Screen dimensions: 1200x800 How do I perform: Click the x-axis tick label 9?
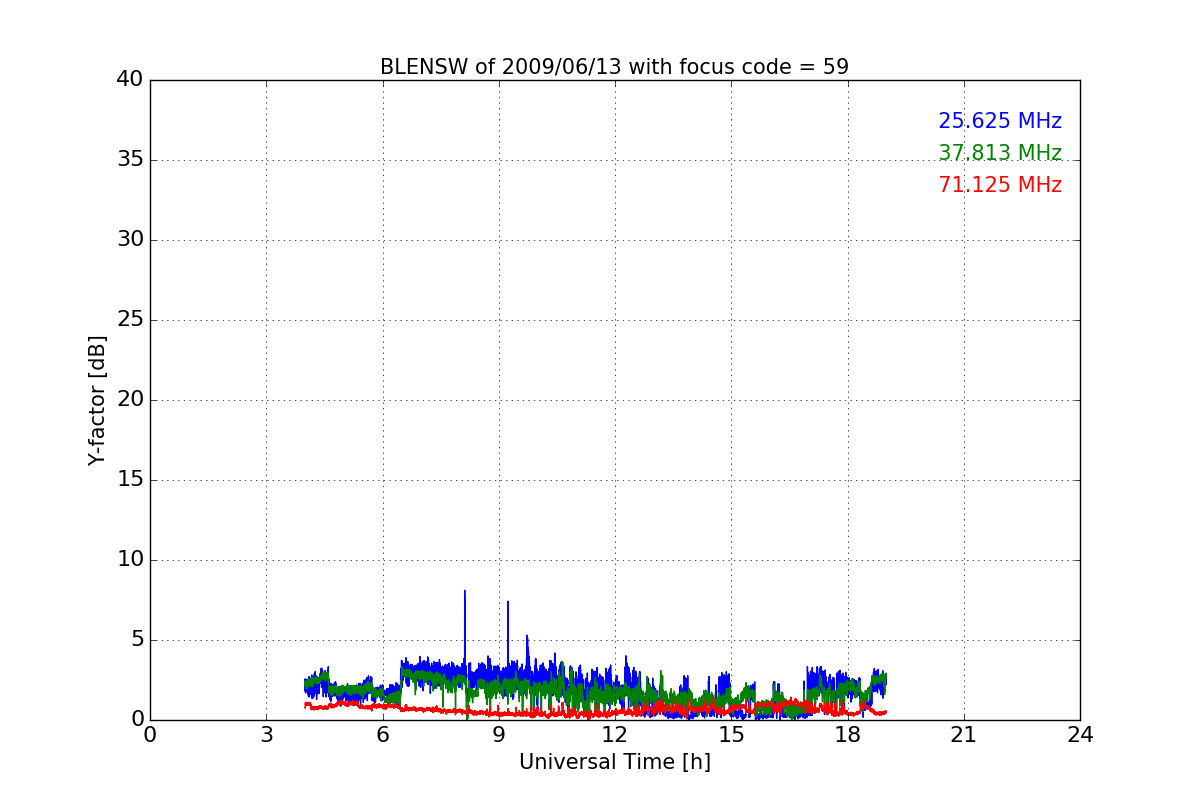pyautogui.click(x=499, y=734)
